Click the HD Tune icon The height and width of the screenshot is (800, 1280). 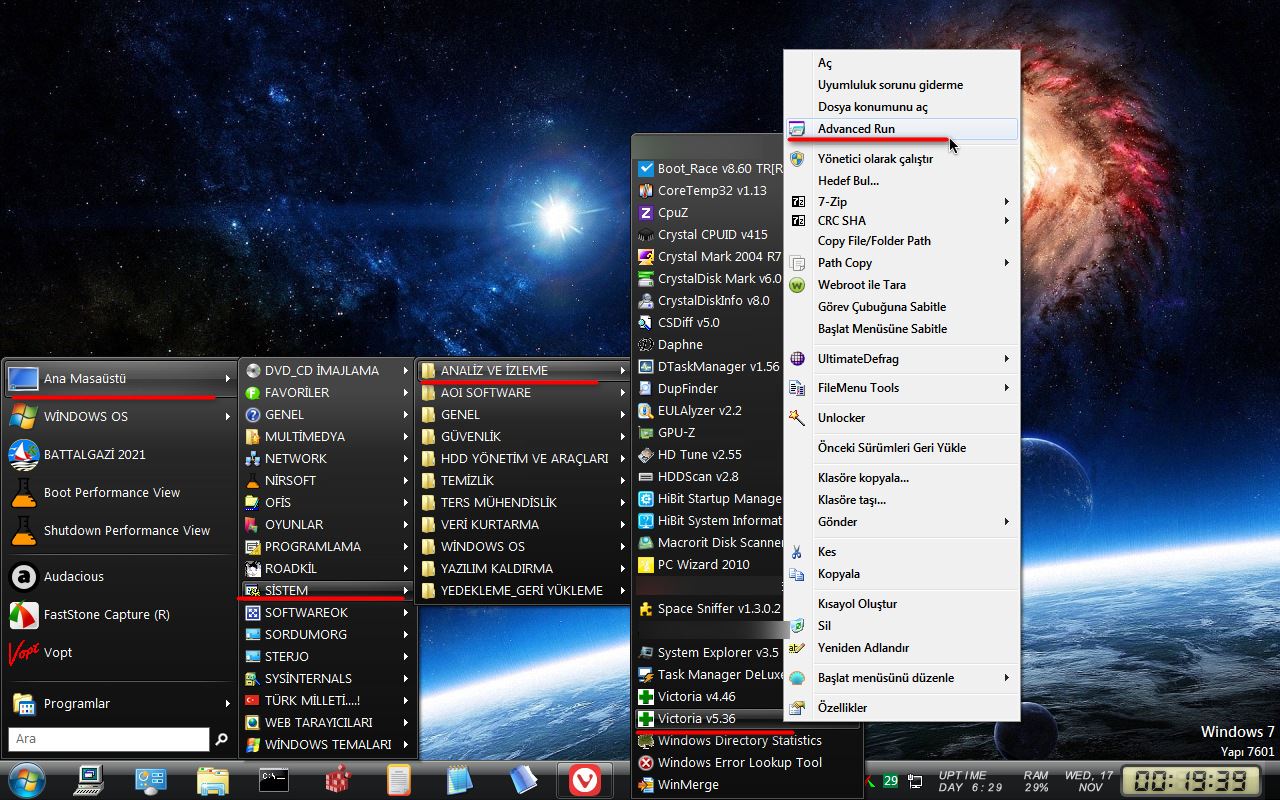point(646,455)
